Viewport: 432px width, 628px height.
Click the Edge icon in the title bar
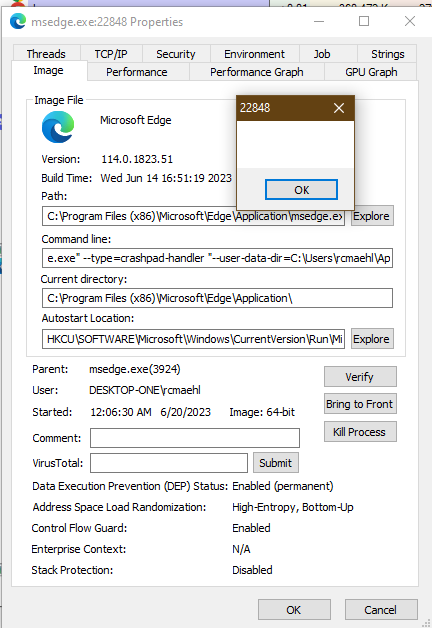point(18,21)
